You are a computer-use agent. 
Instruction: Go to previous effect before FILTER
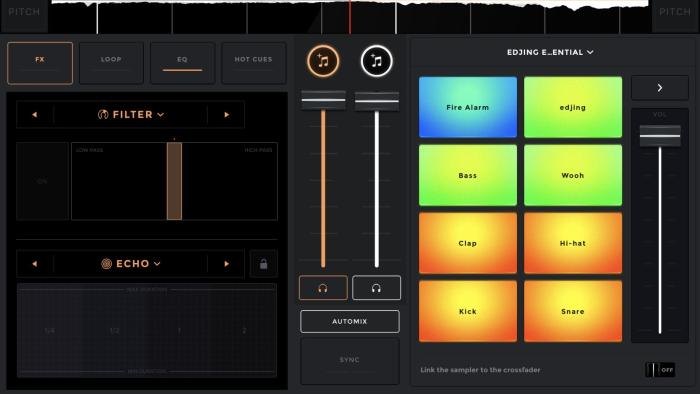(35, 115)
